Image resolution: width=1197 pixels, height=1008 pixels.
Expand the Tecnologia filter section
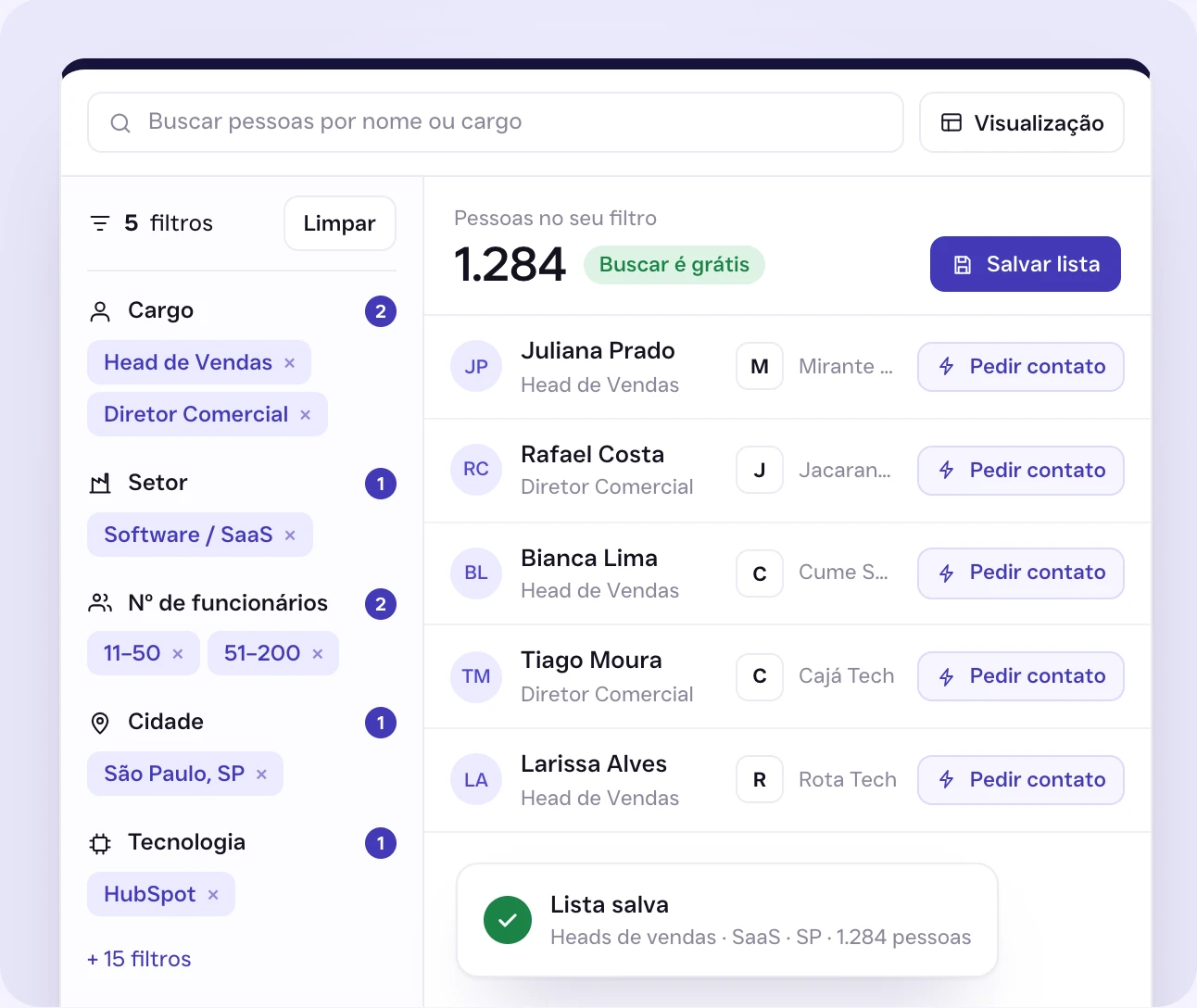242,843
